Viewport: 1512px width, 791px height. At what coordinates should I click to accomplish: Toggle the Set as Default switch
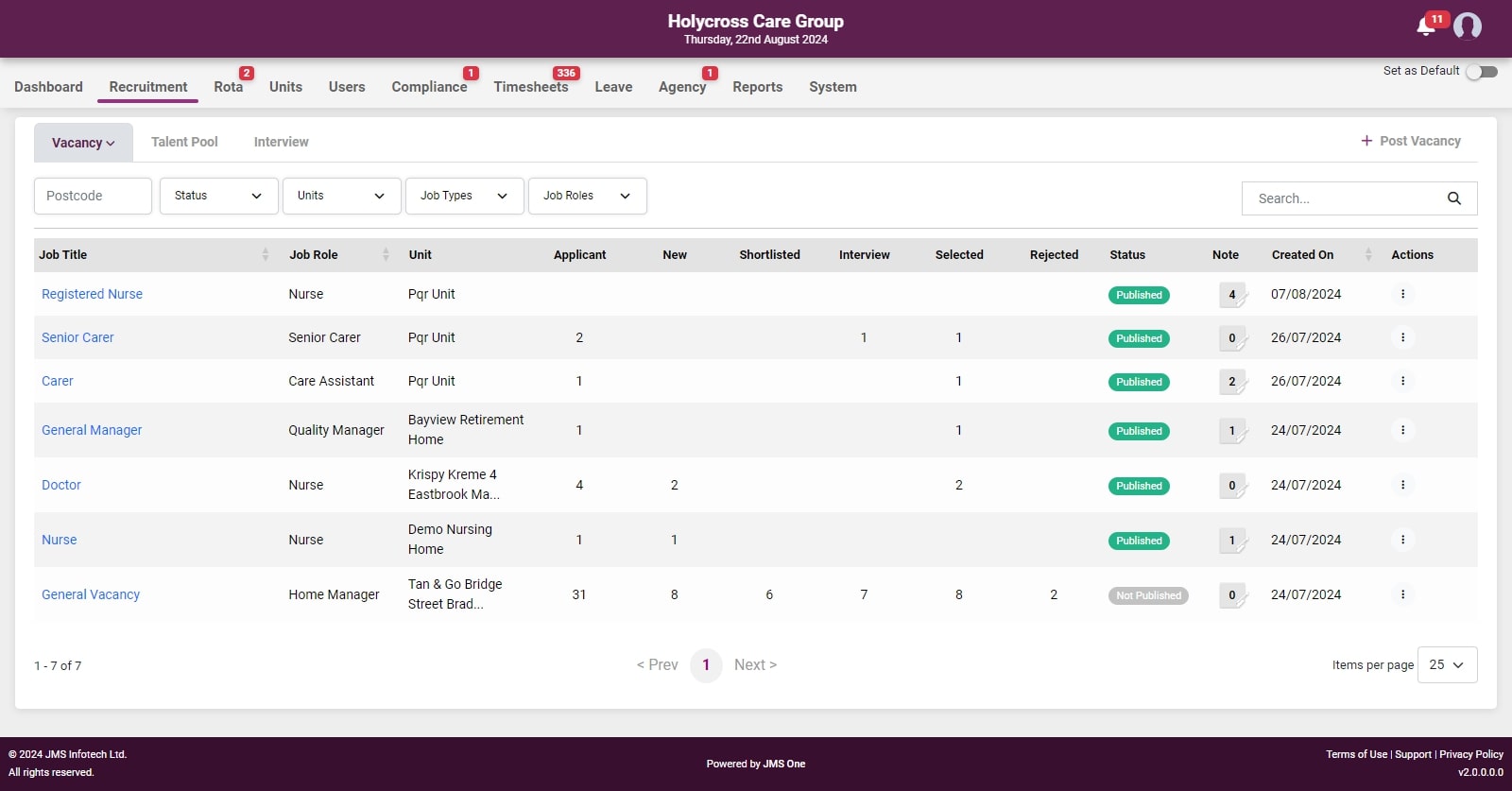coord(1481,72)
